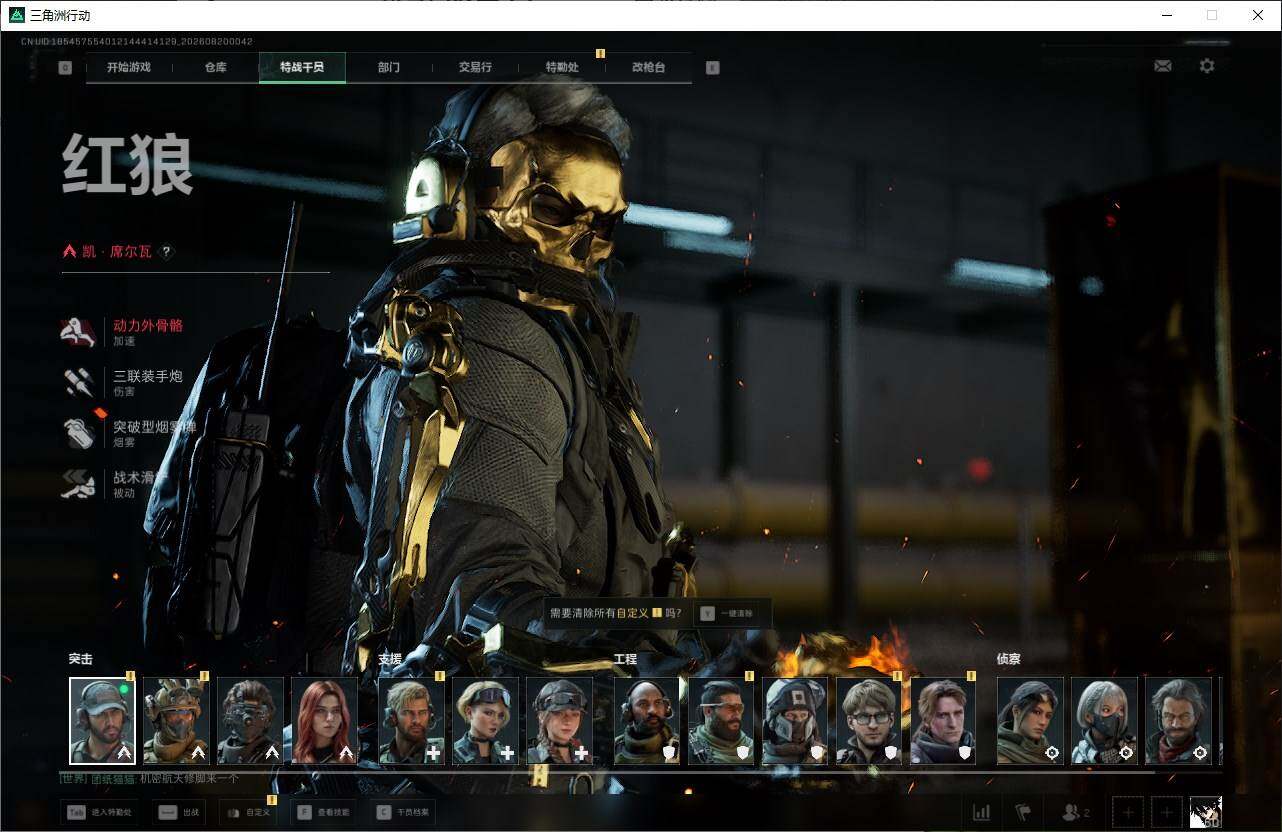This screenshot has width=1282, height=832.
Task: Select the 特战干员 tab
Action: click(x=302, y=68)
